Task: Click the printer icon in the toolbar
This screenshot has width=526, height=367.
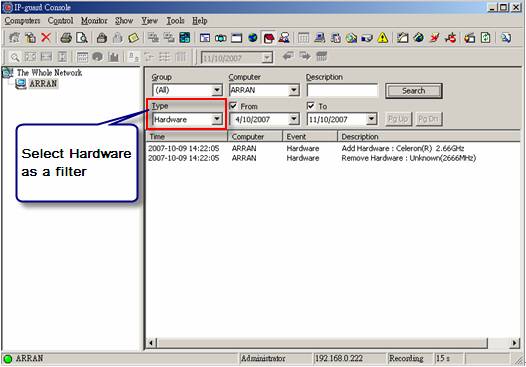Action: tap(66, 38)
